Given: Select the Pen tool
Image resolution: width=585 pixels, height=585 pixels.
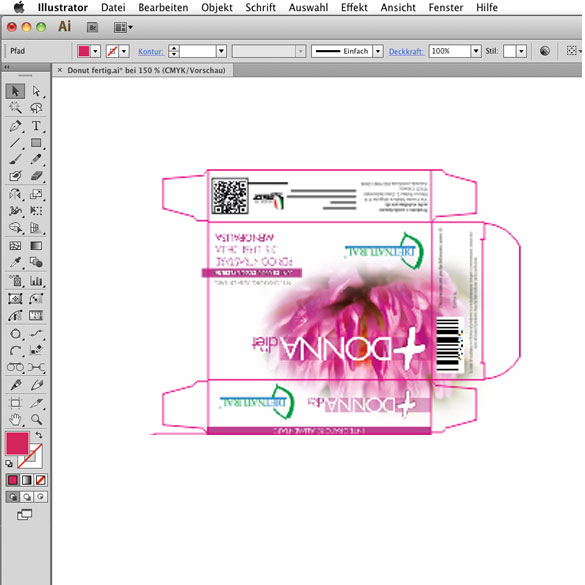Looking at the screenshot, I should click(15, 126).
